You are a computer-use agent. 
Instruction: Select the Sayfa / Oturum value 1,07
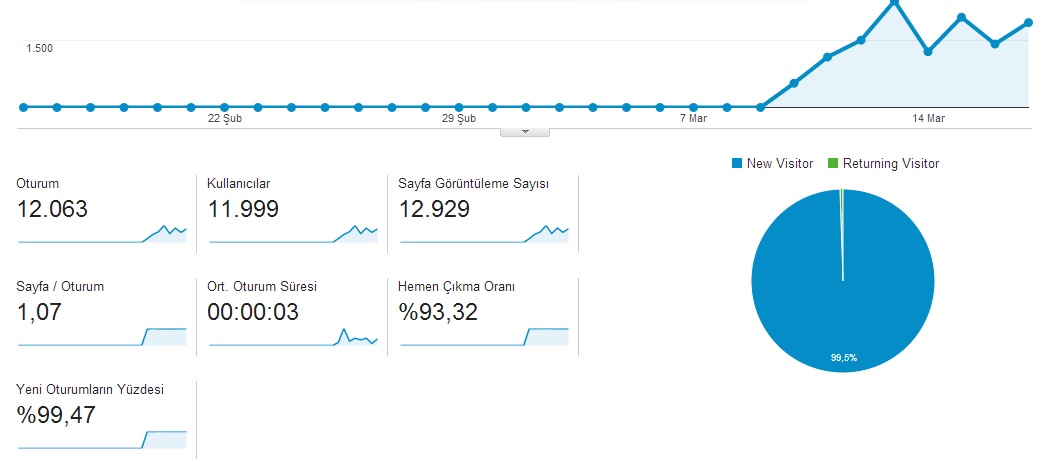click(x=40, y=312)
